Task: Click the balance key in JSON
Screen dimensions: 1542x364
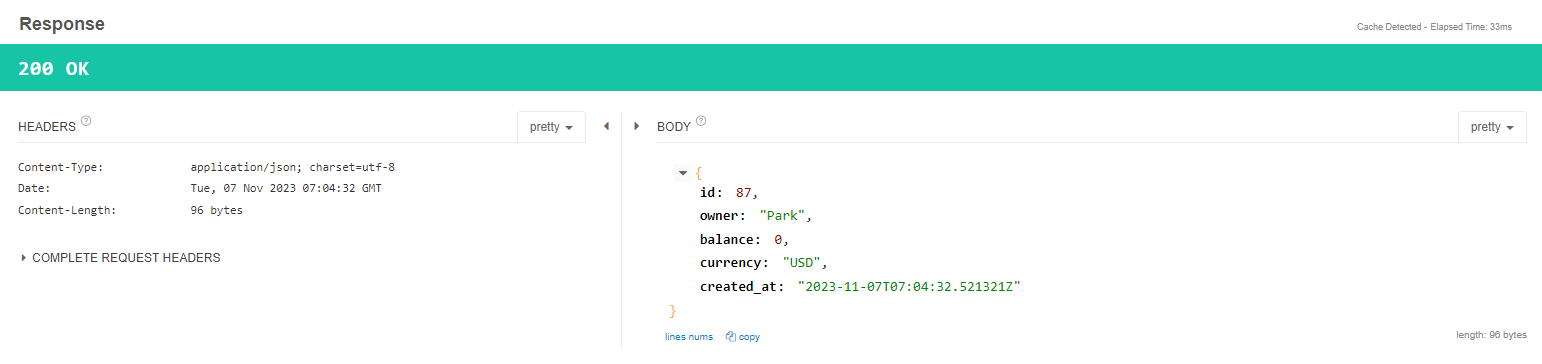Action: coord(730,240)
